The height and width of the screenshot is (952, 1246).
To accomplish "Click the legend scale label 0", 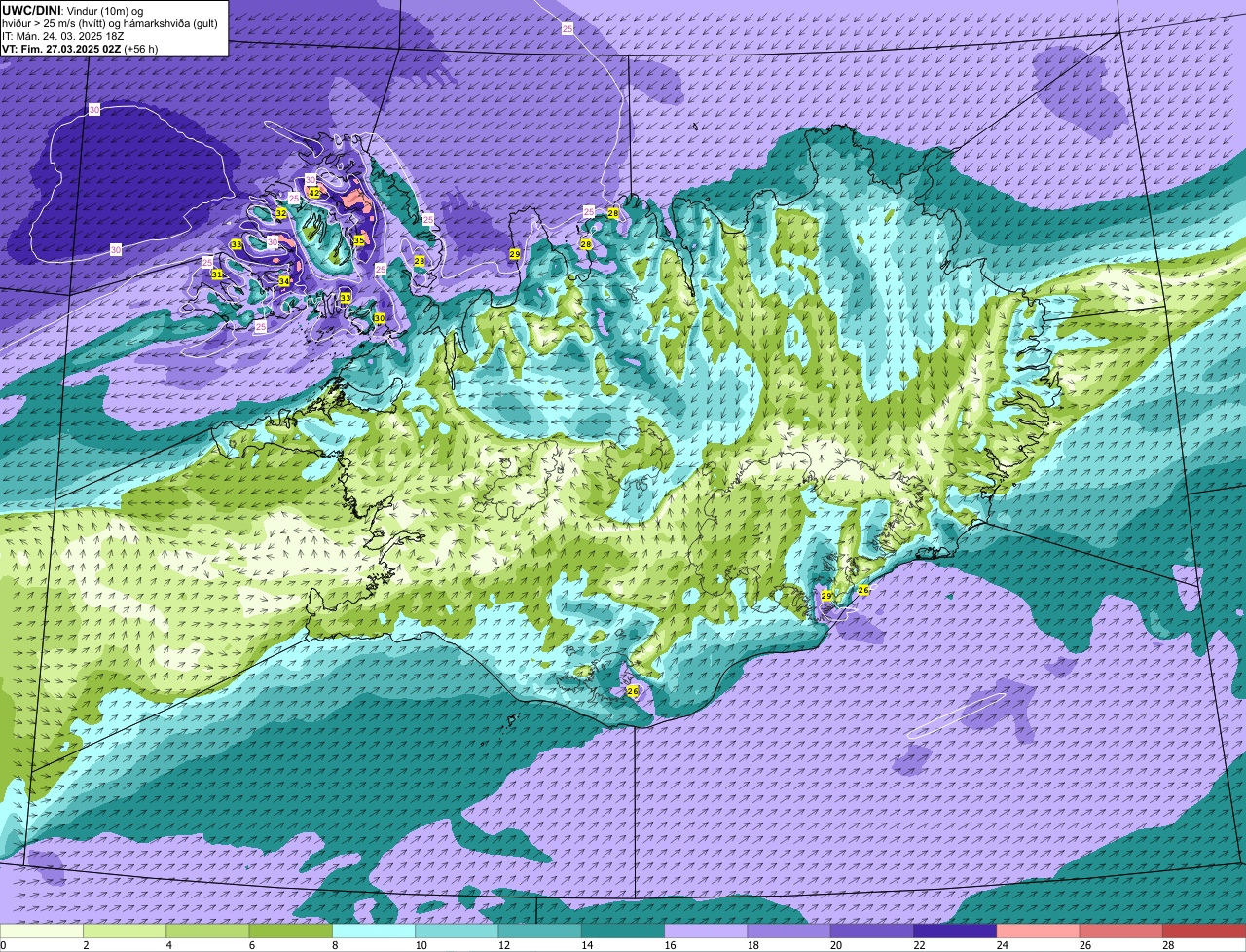I will (3, 945).
